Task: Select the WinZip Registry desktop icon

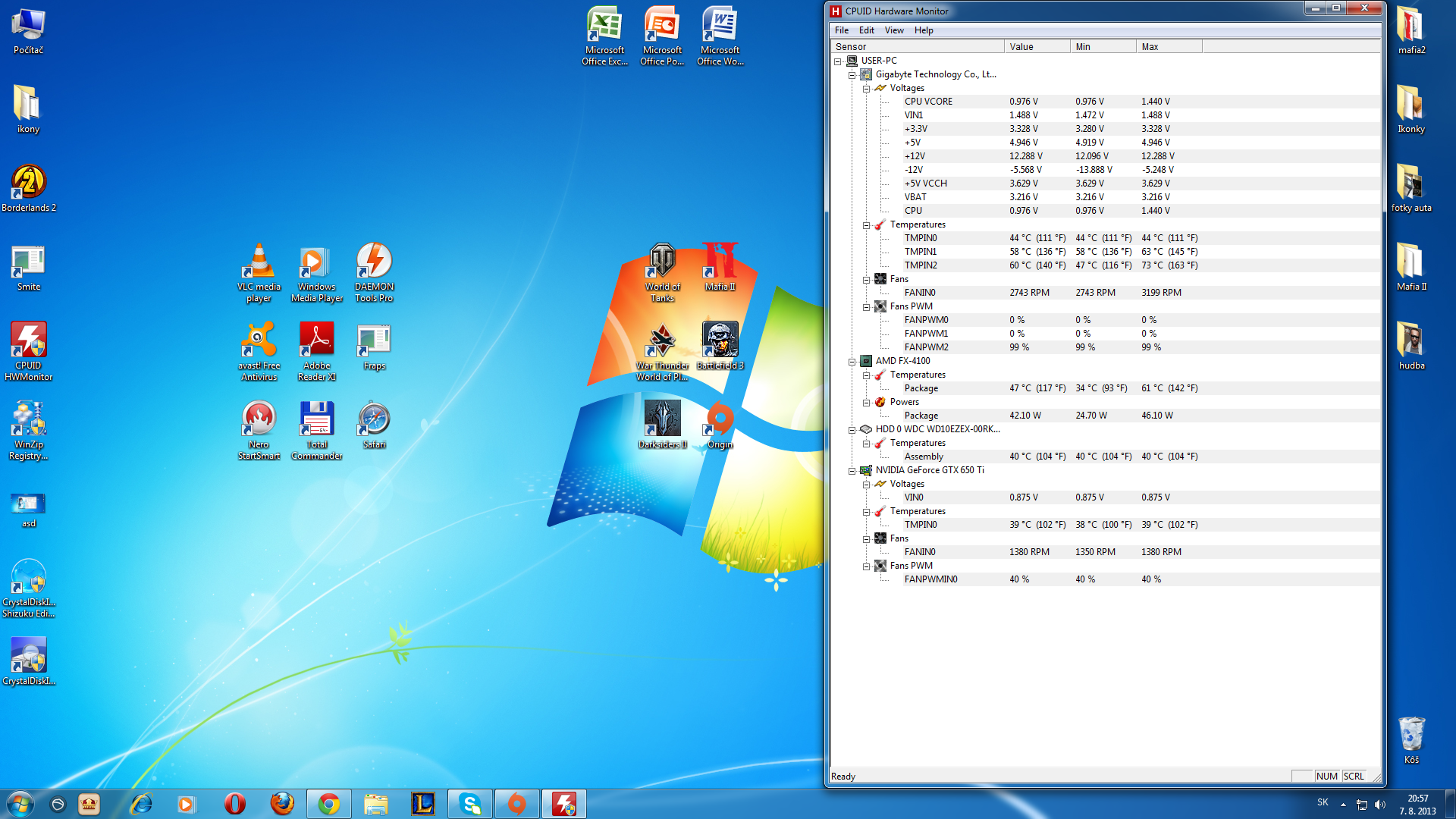Action: (x=29, y=430)
